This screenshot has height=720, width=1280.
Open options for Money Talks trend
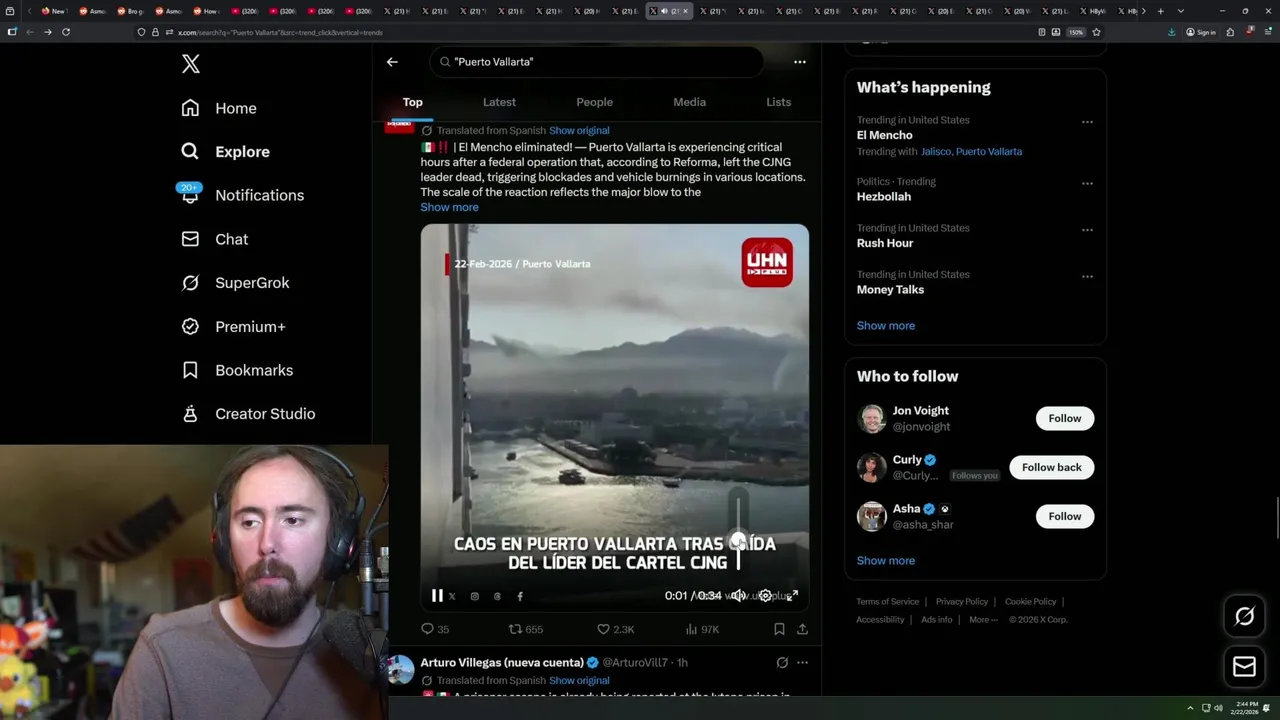(1087, 276)
